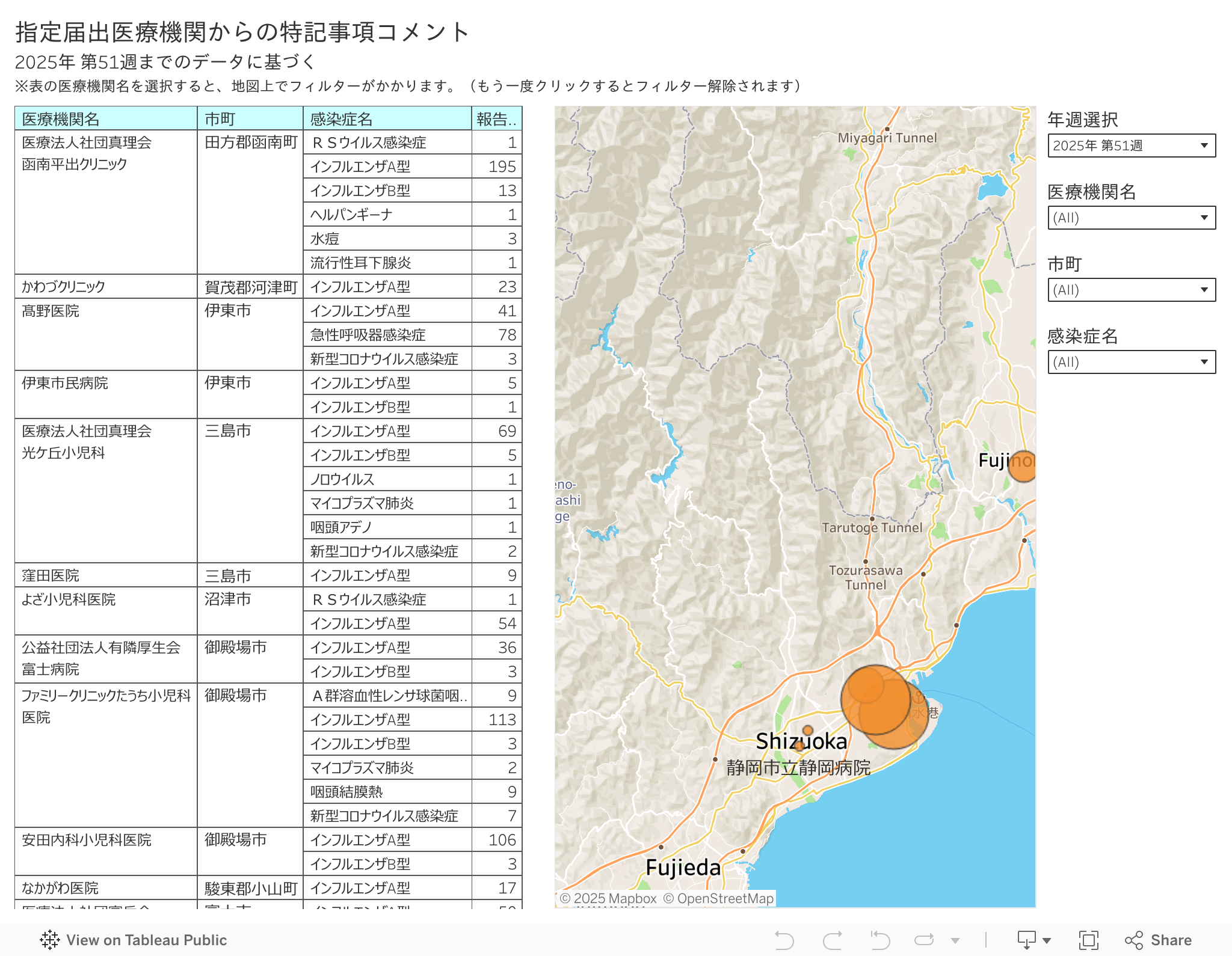Select the かわづクリニック row in the table
This screenshot has height=956, width=1232.
[64, 287]
